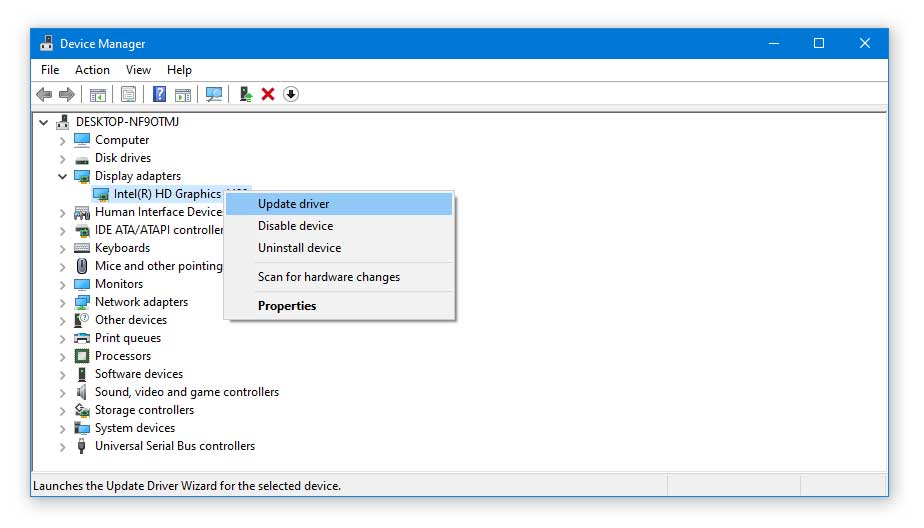Toggle the Show/Hide Action Pane toolbar icon
The width and height of the screenshot is (924, 528).
click(183, 94)
